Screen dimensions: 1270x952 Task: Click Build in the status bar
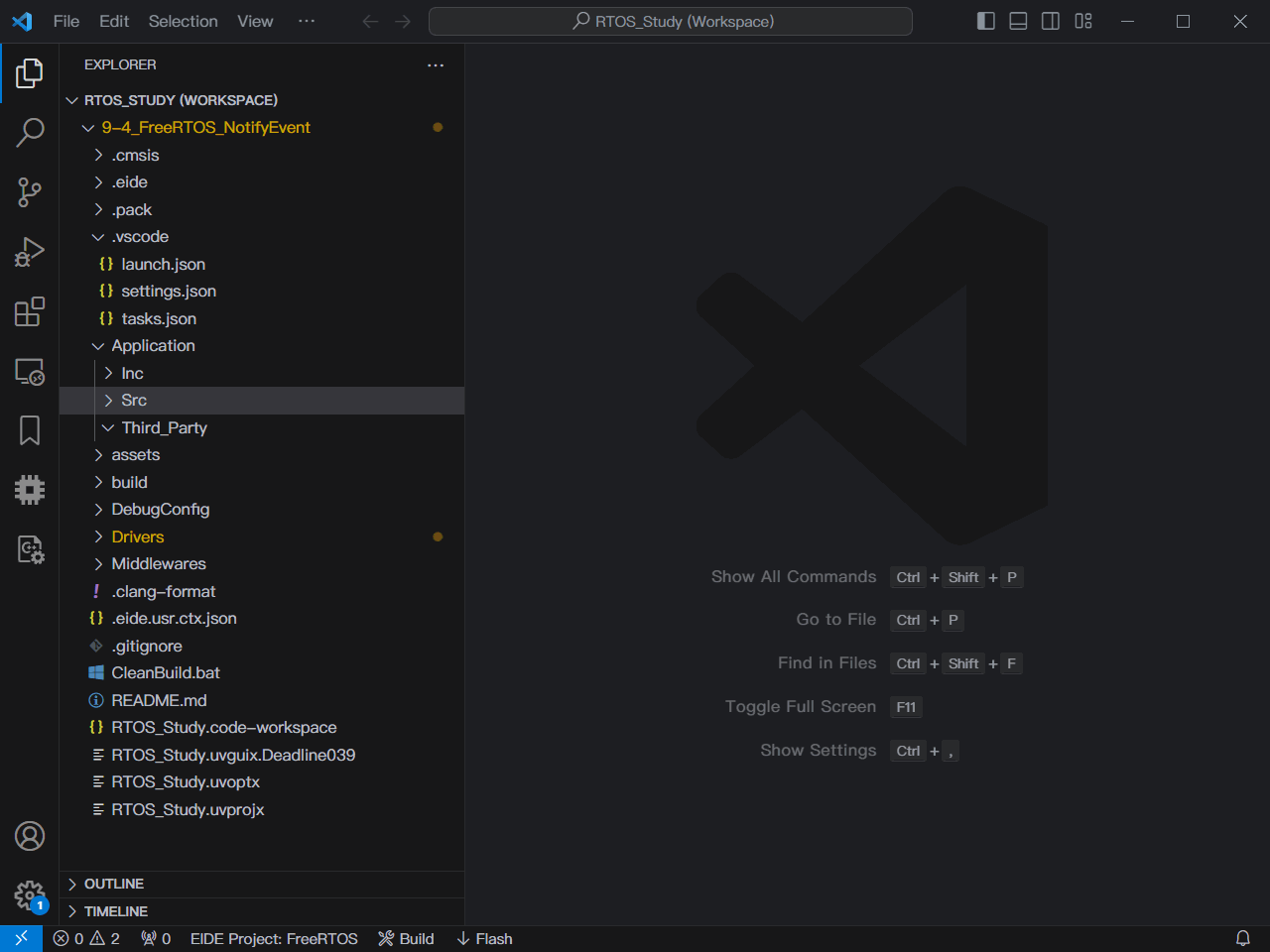pos(407,938)
